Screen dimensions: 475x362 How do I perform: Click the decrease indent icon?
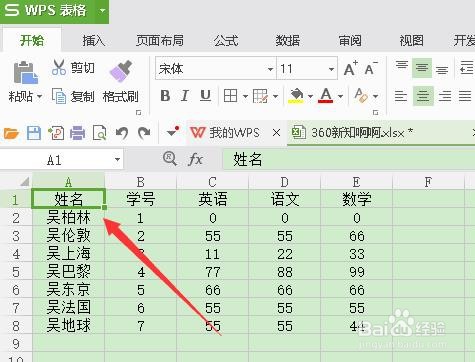467,68
